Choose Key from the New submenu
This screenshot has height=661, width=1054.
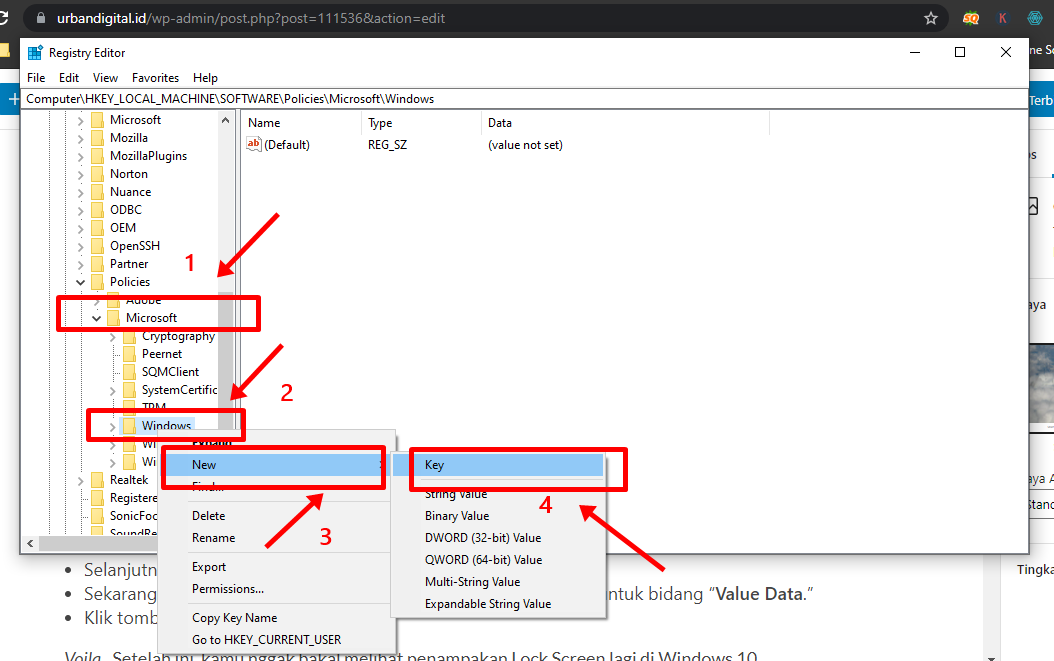pyautogui.click(x=498, y=465)
